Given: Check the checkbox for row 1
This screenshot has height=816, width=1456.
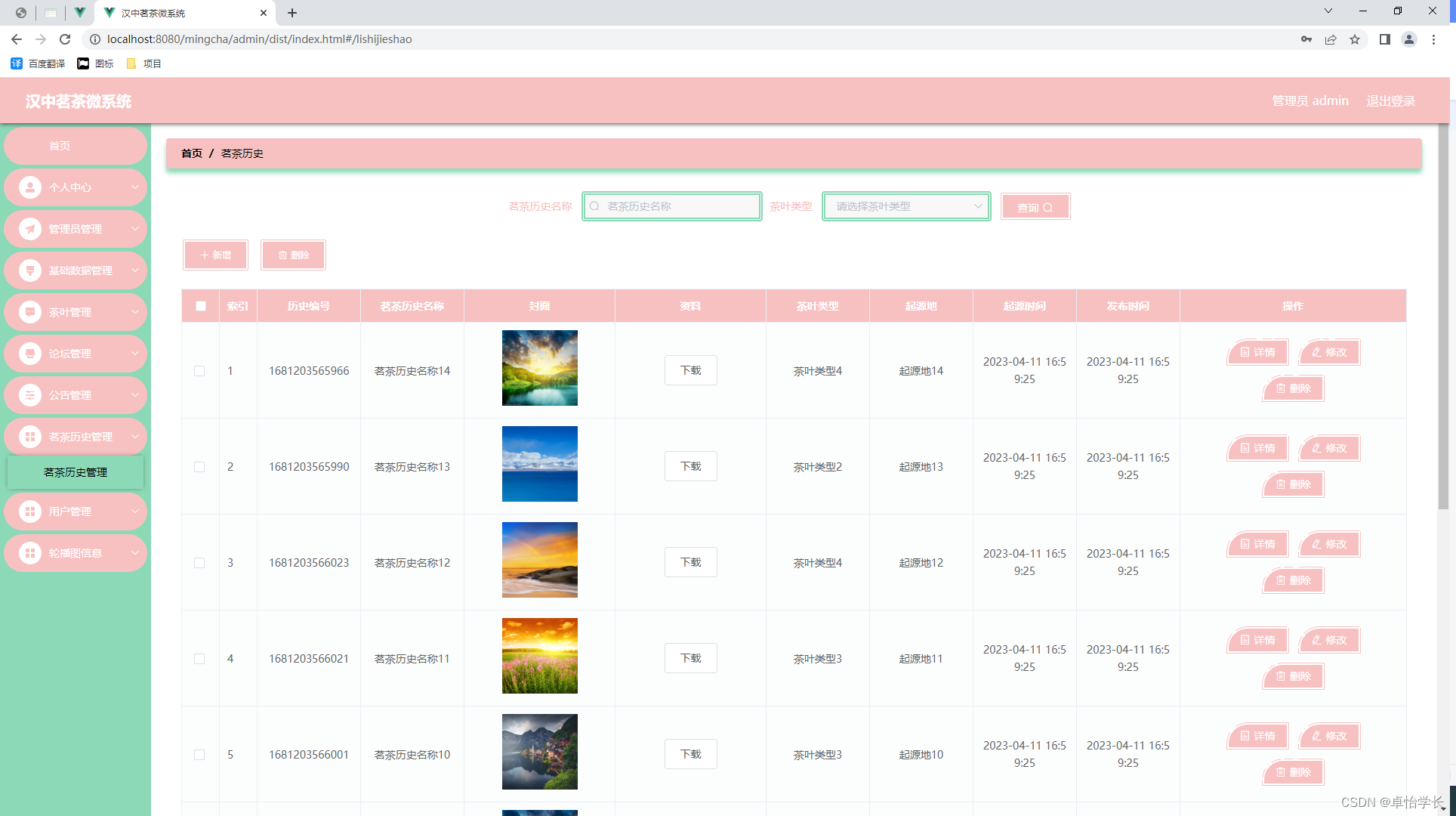Looking at the screenshot, I should pos(199,371).
